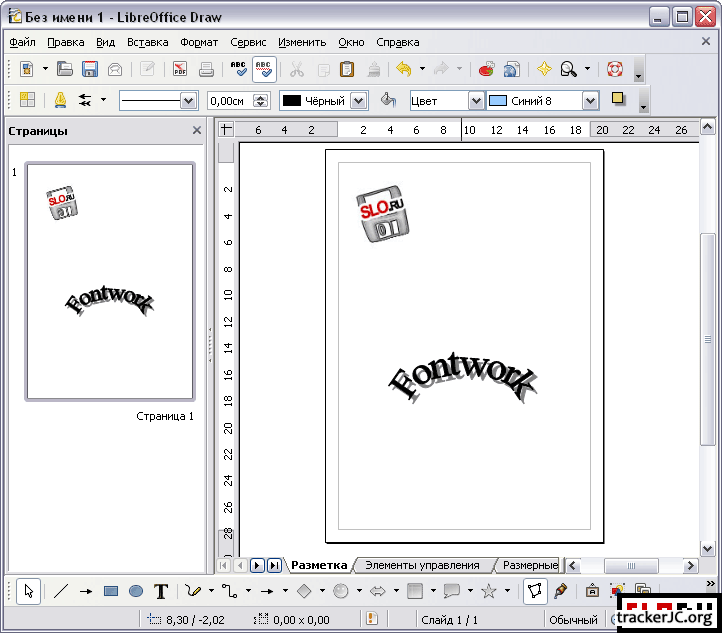Screen dimensions: 722x633
Task: Toggle the Edit Points mode
Action: pos(535,591)
